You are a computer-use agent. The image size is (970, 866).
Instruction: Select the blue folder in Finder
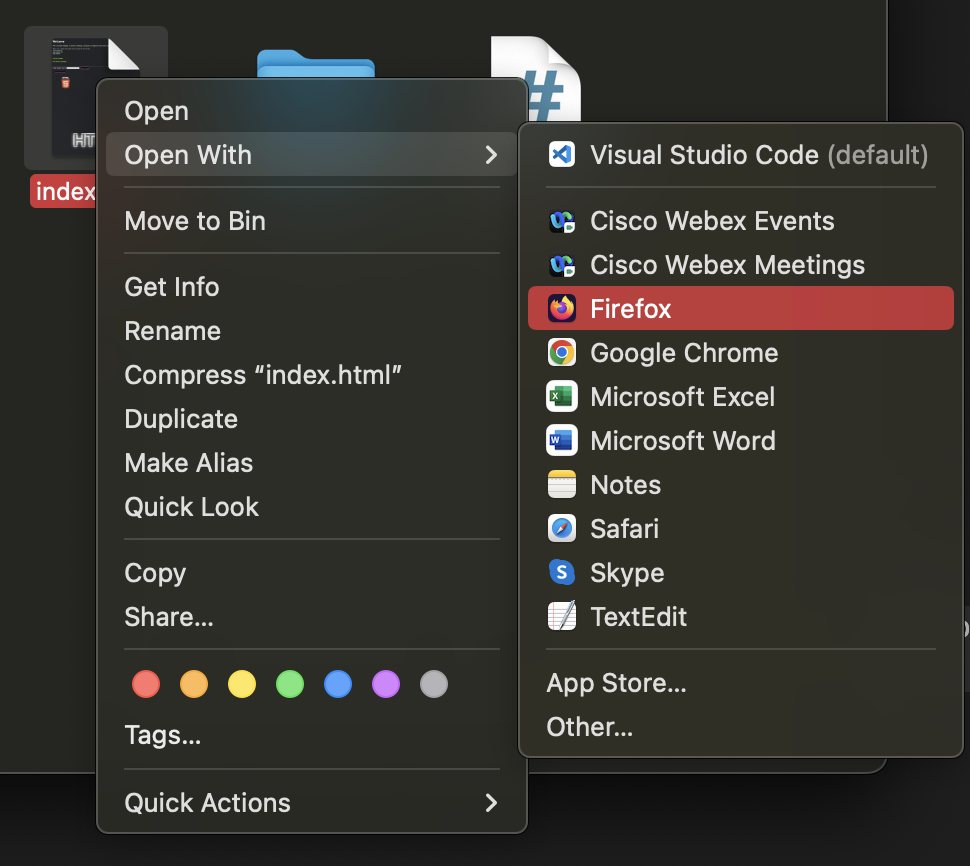(315, 63)
